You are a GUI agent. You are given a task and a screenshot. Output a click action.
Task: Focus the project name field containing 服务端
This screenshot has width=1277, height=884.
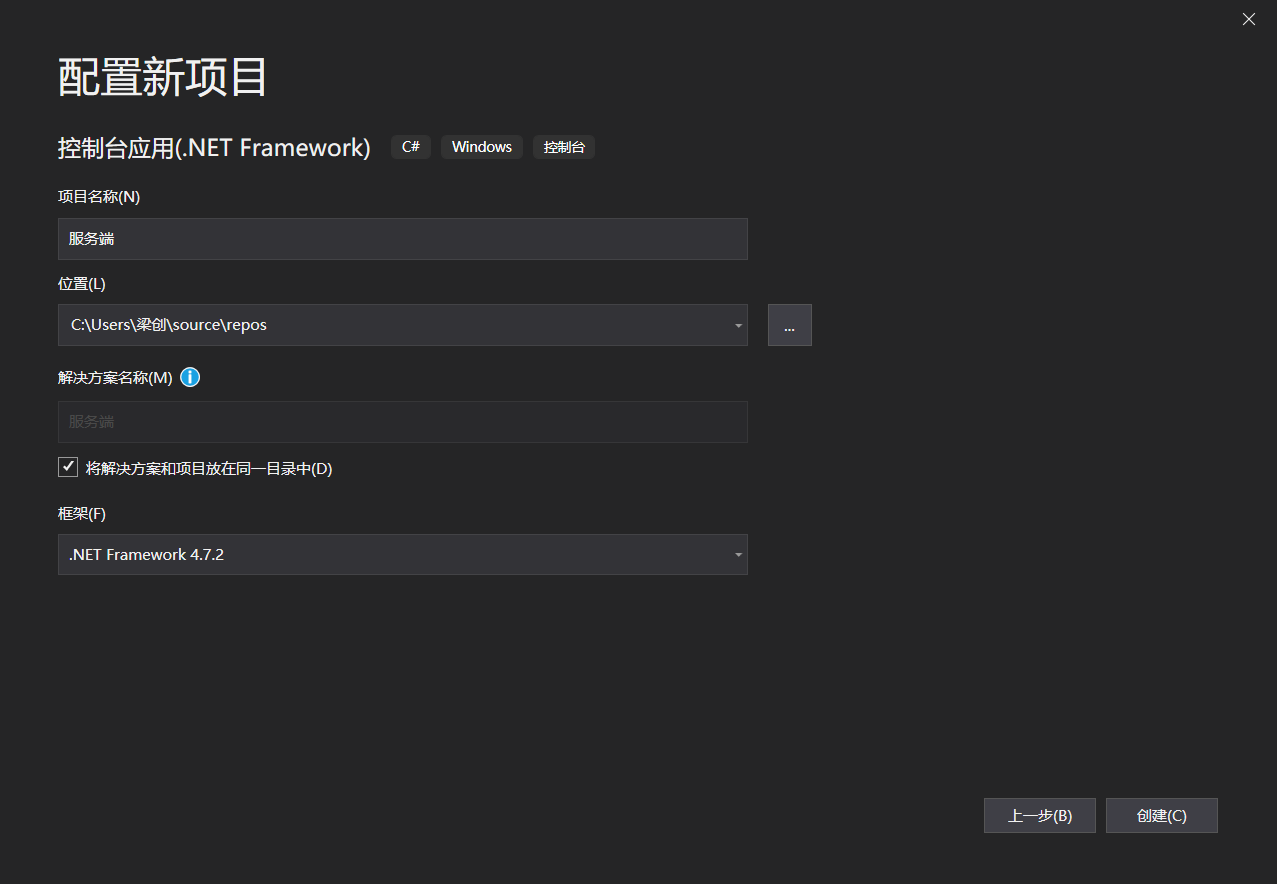(x=403, y=239)
